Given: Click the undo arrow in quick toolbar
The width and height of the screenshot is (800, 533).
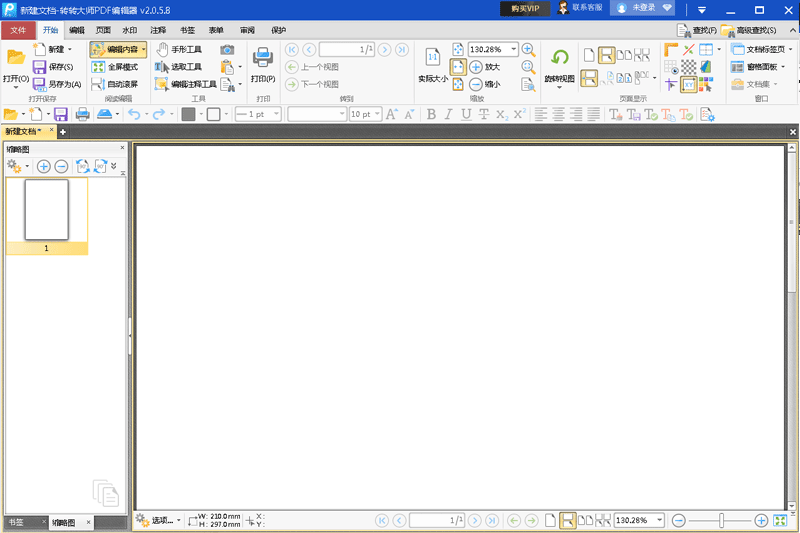Looking at the screenshot, I should (x=135, y=114).
